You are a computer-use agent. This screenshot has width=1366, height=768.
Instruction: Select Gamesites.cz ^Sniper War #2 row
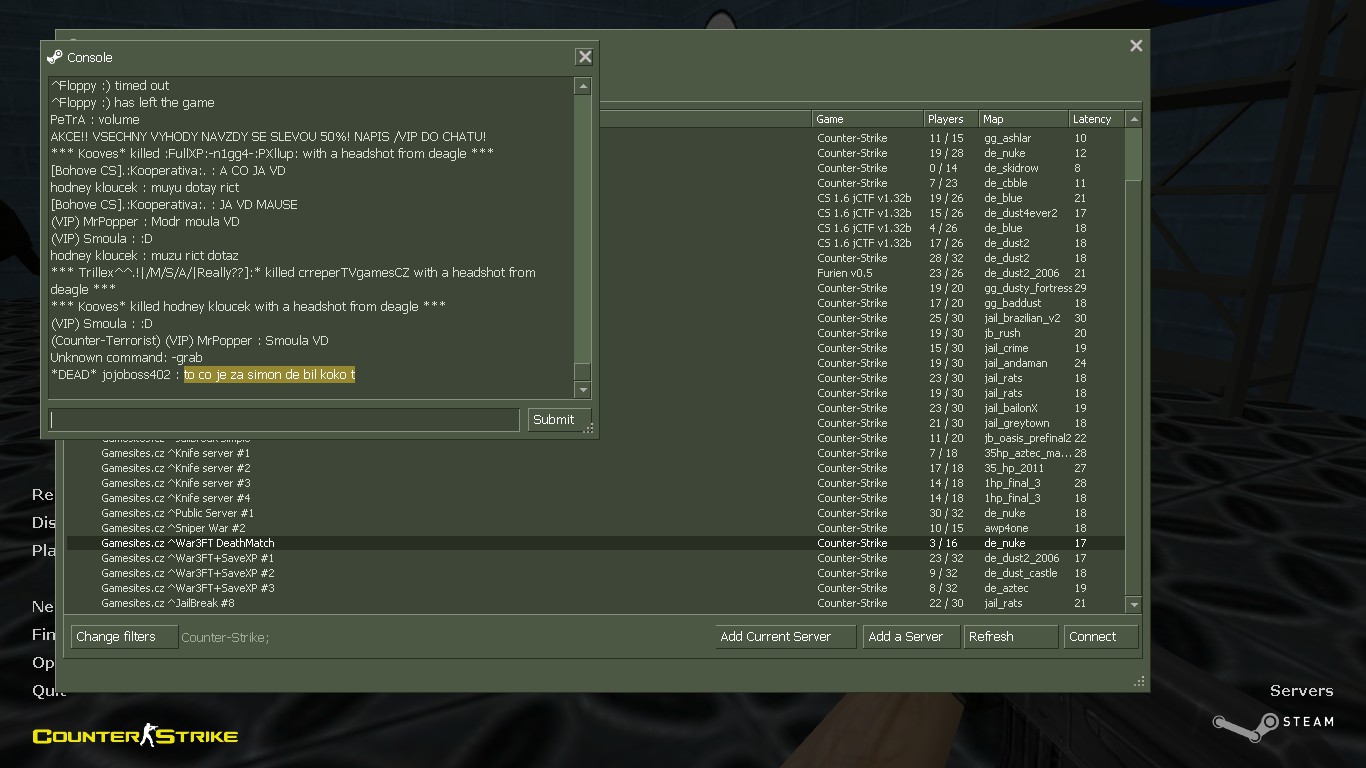[x=595, y=528]
